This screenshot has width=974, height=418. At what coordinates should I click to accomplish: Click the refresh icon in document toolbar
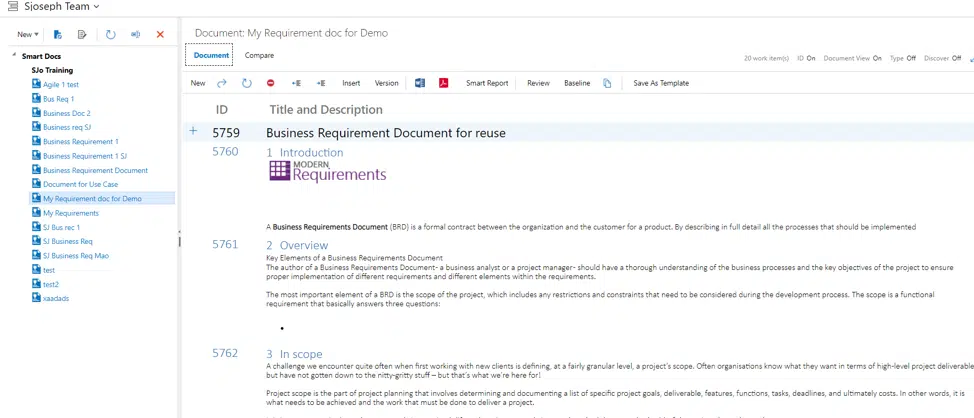coord(246,83)
